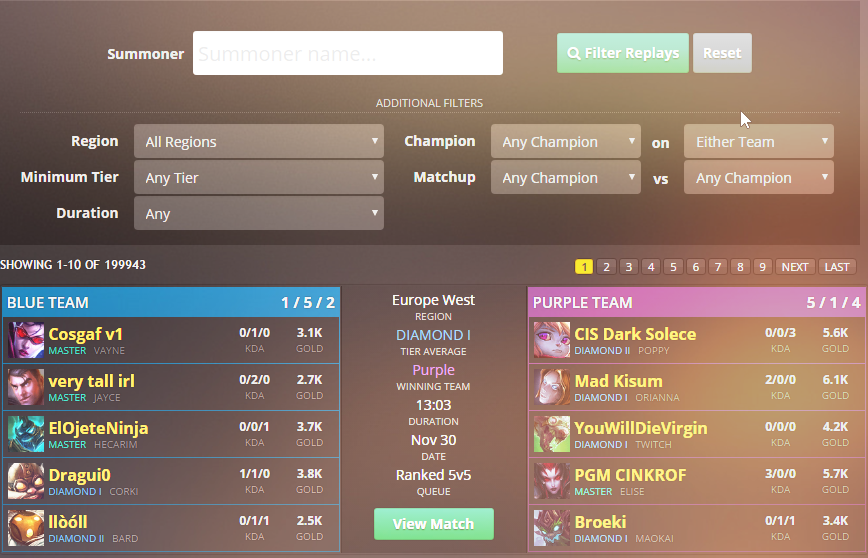This screenshot has width=868, height=558.
Task: Open summoner Dragui0 link
Action: 79,475
